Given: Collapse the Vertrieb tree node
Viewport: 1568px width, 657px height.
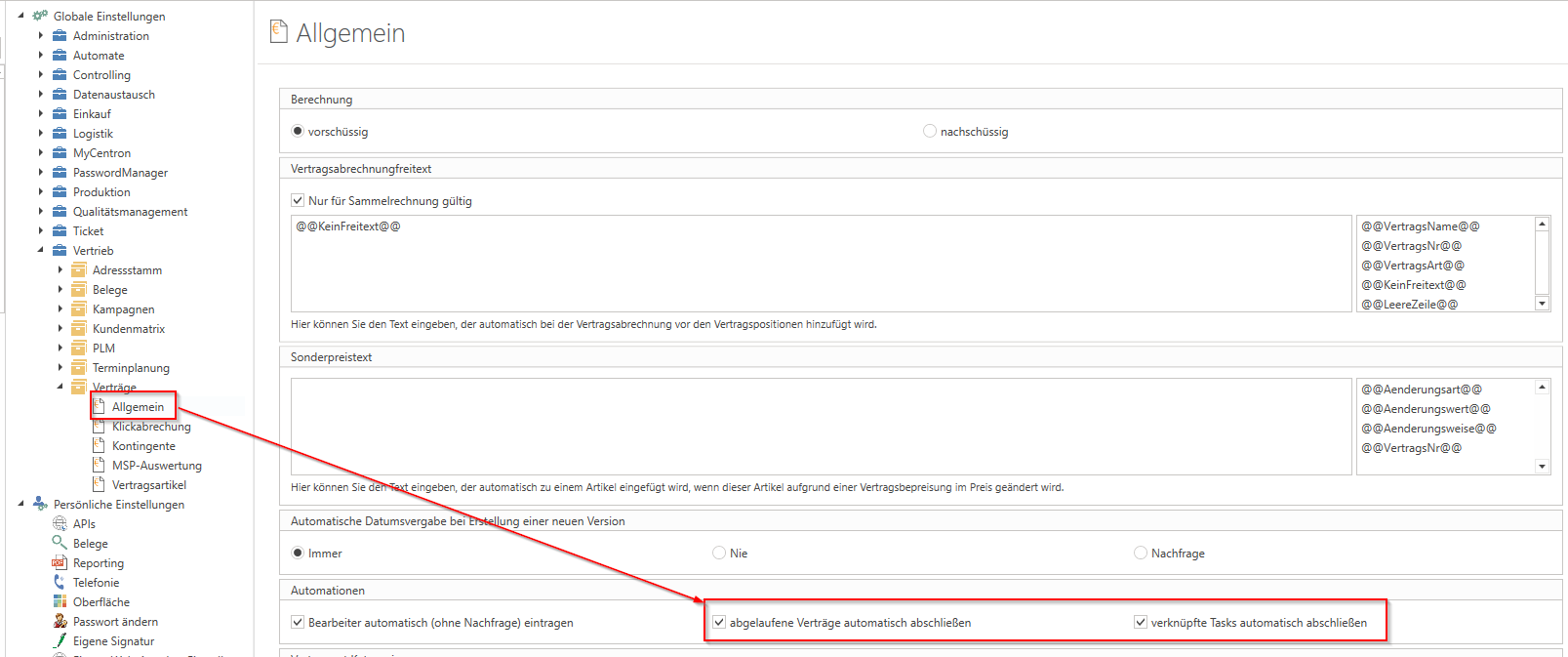Looking at the screenshot, I should pos(40,250).
